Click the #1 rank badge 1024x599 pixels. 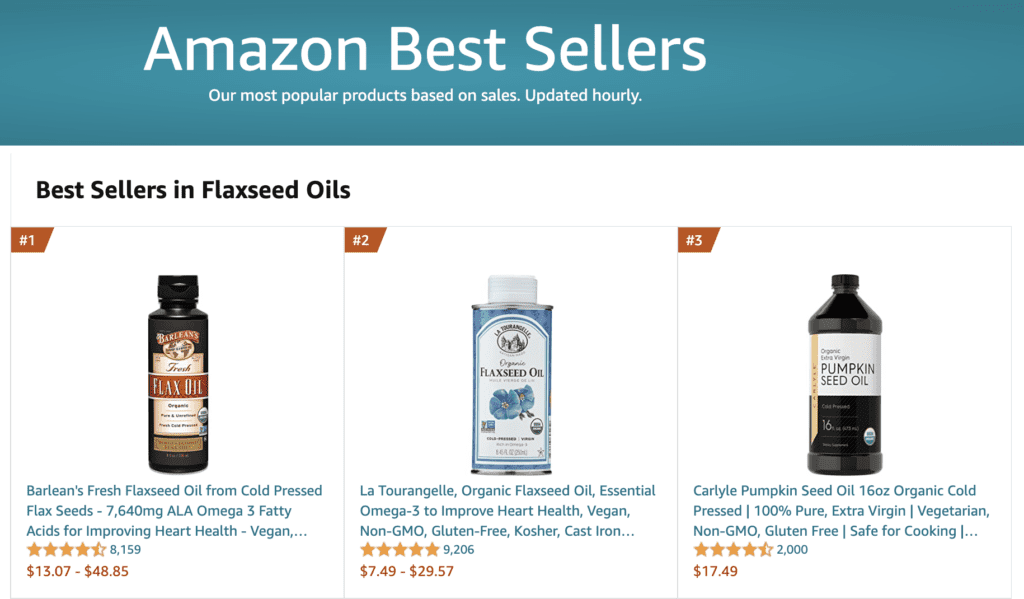pyautogui.click(x=28, y=240)
